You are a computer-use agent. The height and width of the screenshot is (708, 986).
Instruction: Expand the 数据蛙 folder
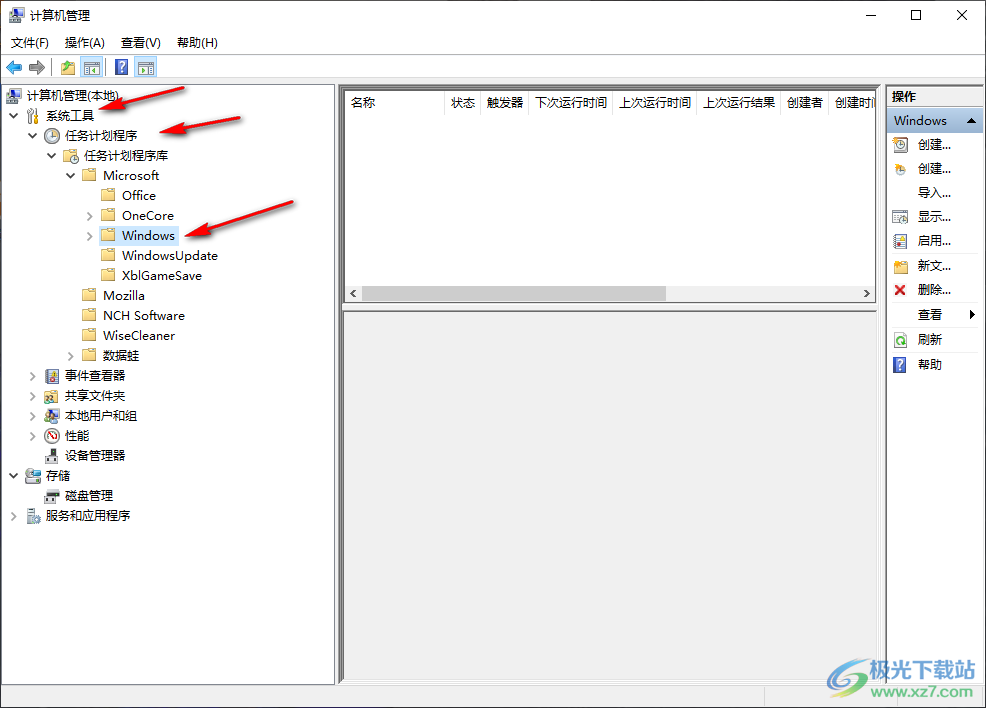pos(70,357)
